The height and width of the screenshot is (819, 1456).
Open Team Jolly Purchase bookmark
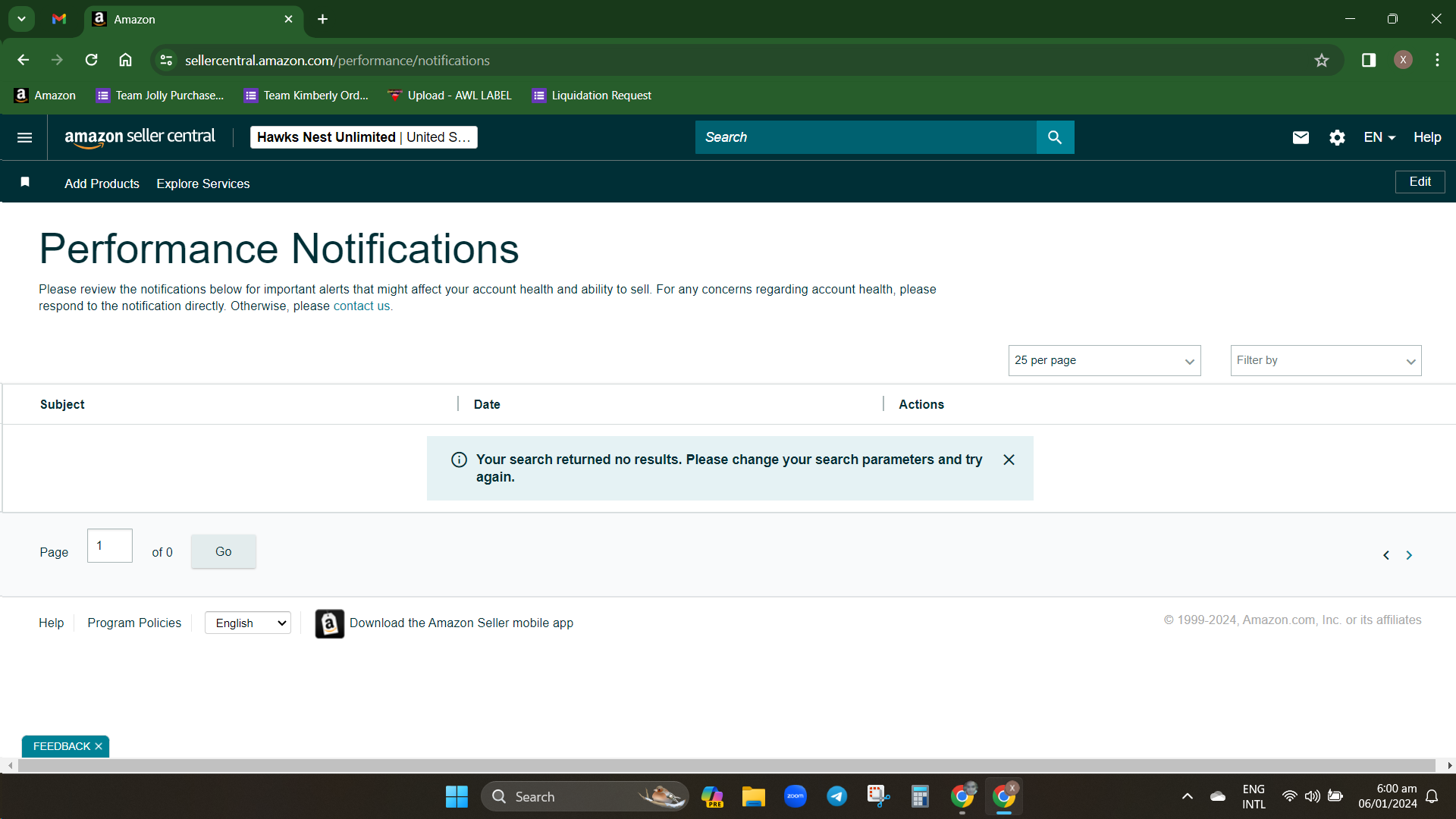point(159,96)
